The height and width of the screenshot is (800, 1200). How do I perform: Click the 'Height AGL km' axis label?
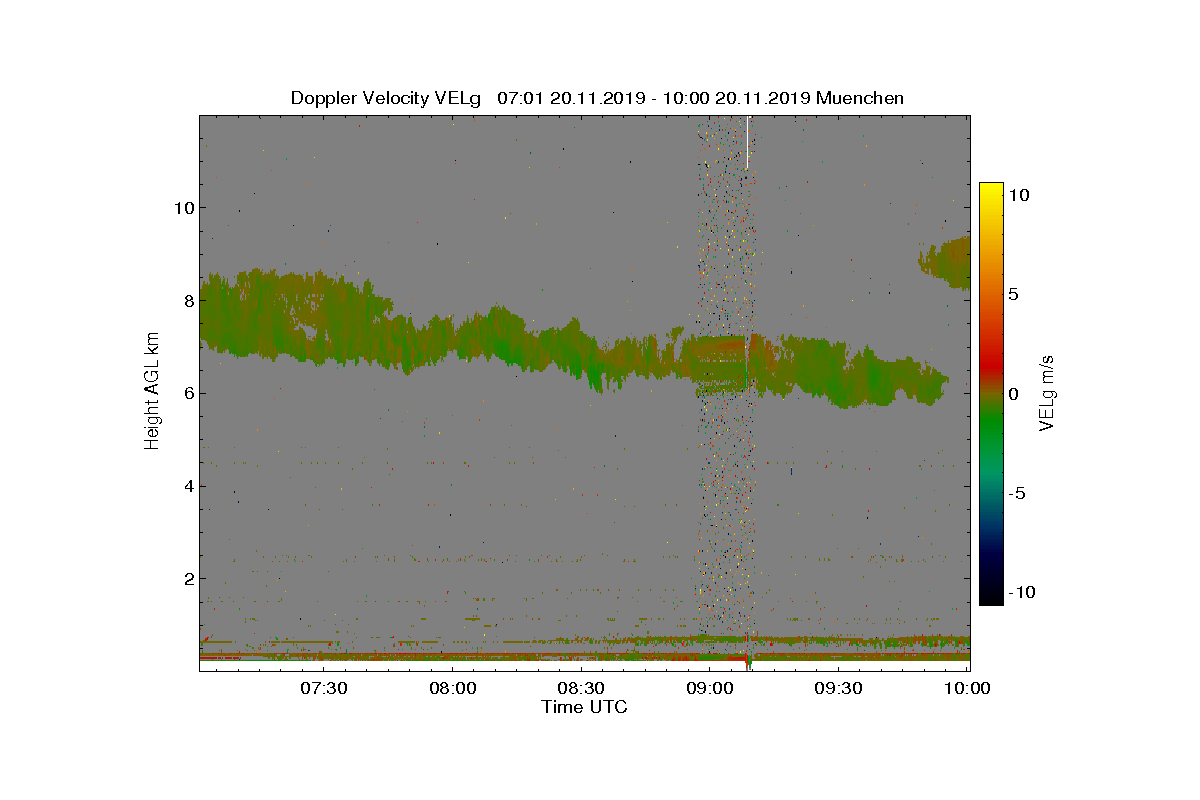(153, 393)
